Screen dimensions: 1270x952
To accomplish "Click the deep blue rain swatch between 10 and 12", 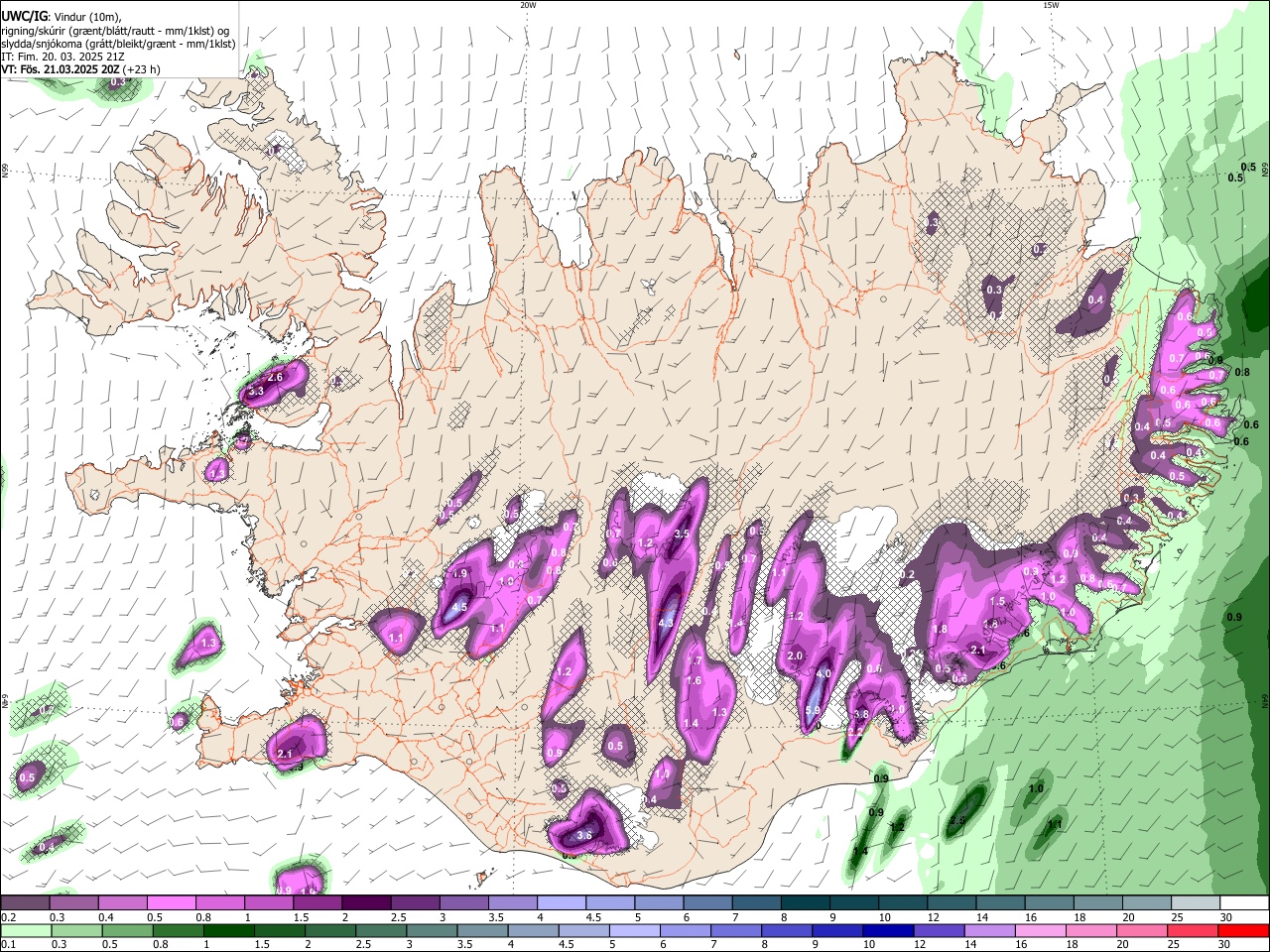I will click(x=888, y=931).
